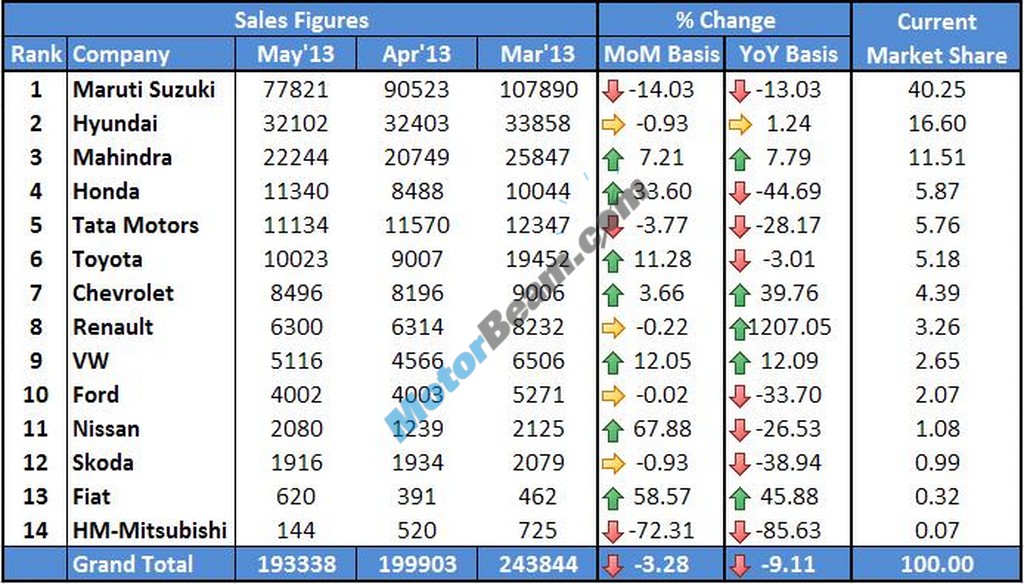The image size is (1024, 584).
Task: Click Toyota's green MoM up arrow
Action: pyautogui.click(x=613, y=261)
